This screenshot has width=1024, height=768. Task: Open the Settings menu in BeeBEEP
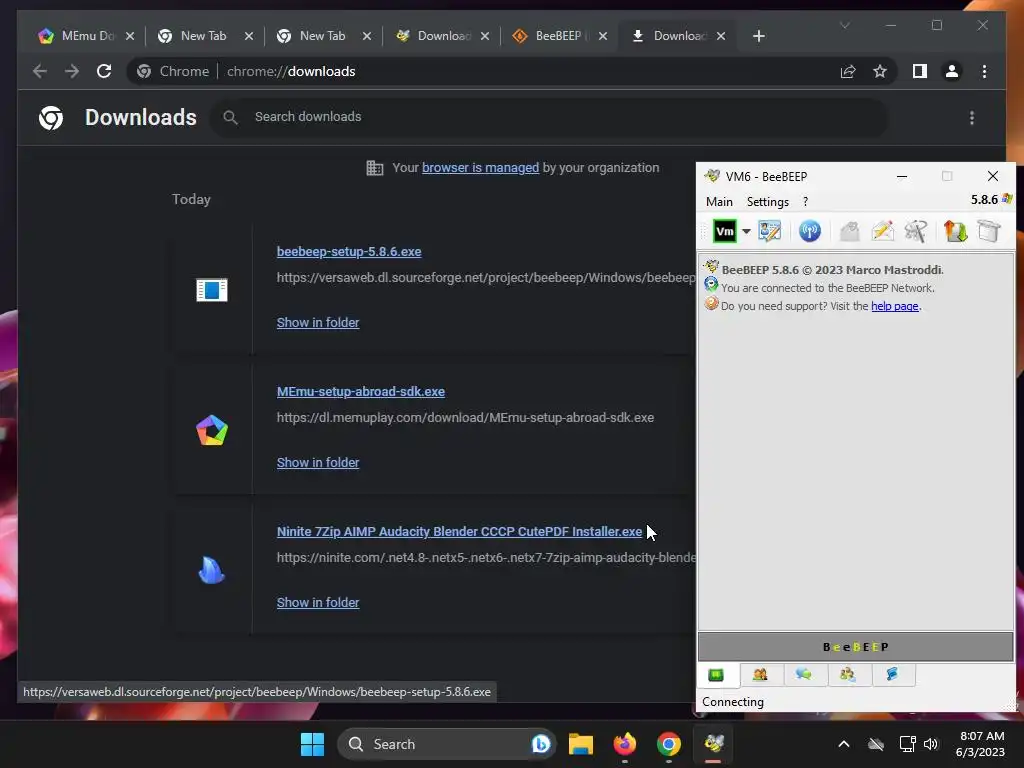(767, 202)
